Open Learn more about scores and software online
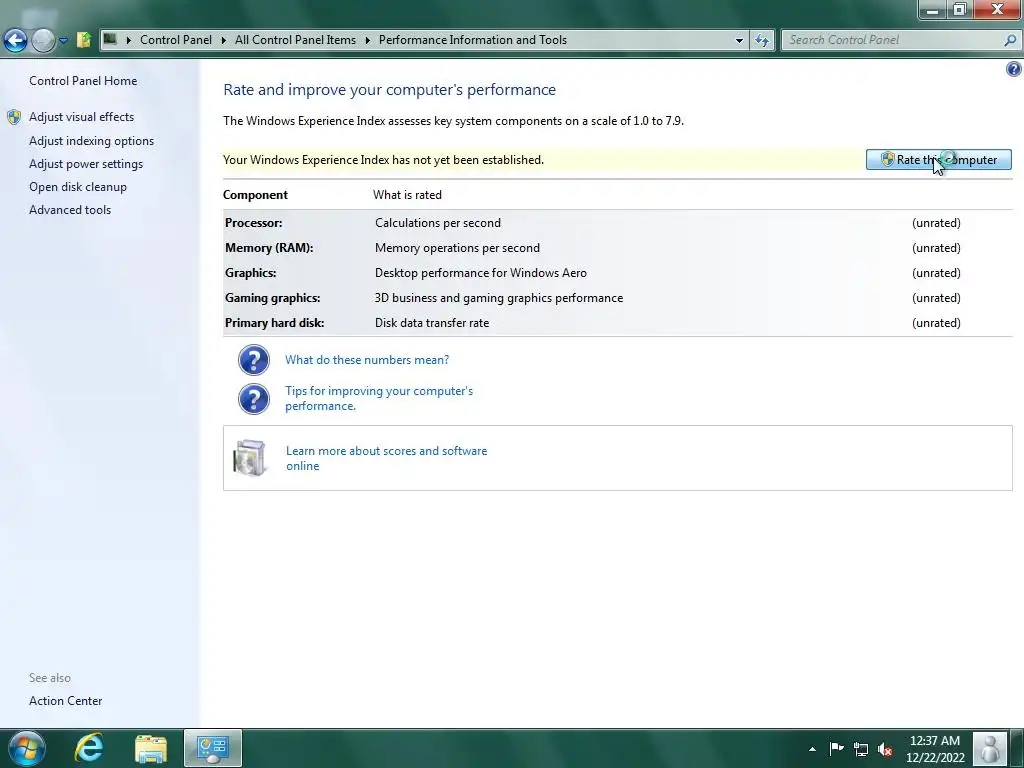Viewport: 1024px width, 768px height. click(x=387, y=458)
